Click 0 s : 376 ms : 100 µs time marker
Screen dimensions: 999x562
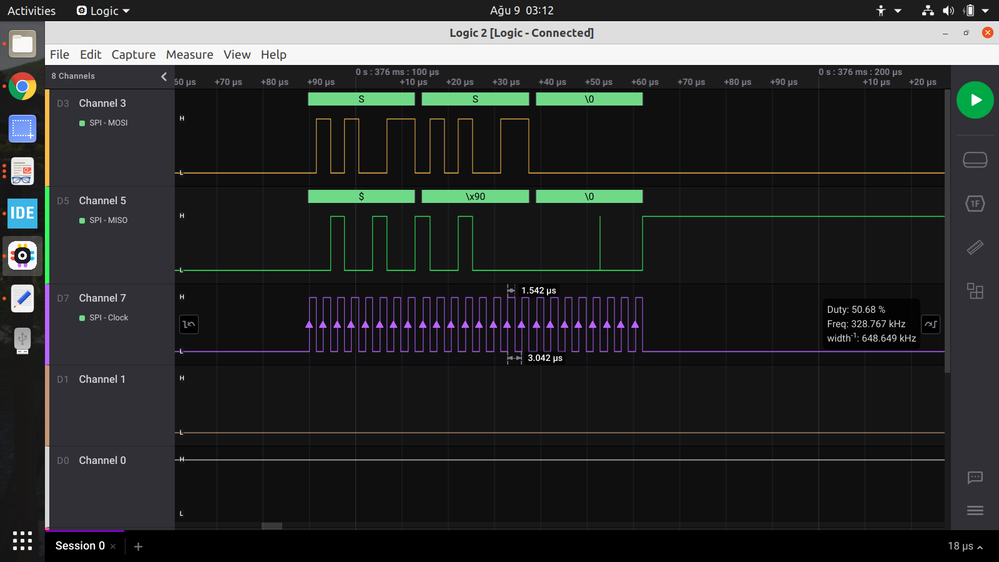click(397, 72)
